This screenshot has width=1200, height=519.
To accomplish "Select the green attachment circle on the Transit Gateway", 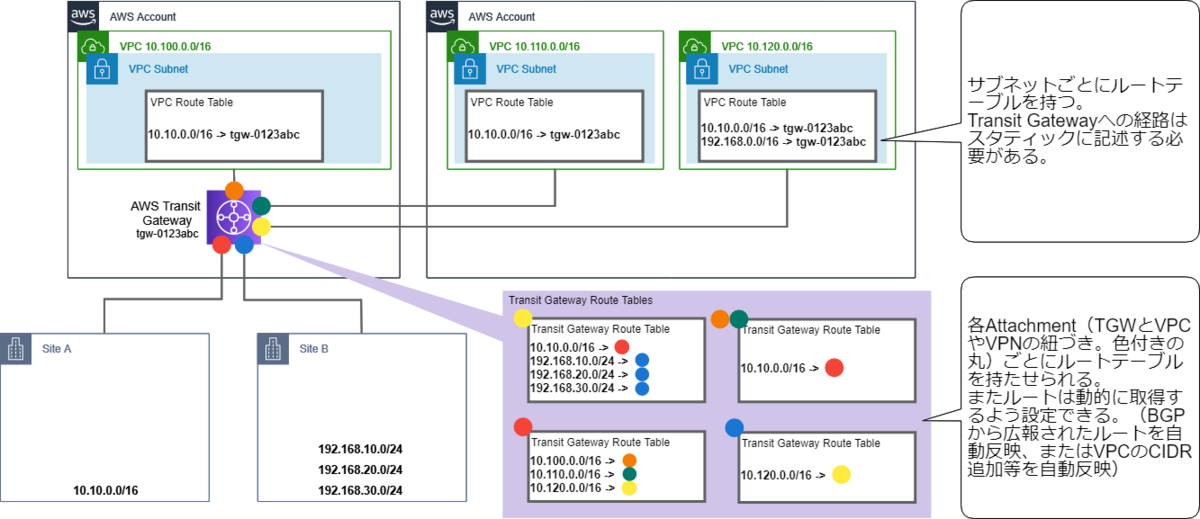I will point(262,206).
